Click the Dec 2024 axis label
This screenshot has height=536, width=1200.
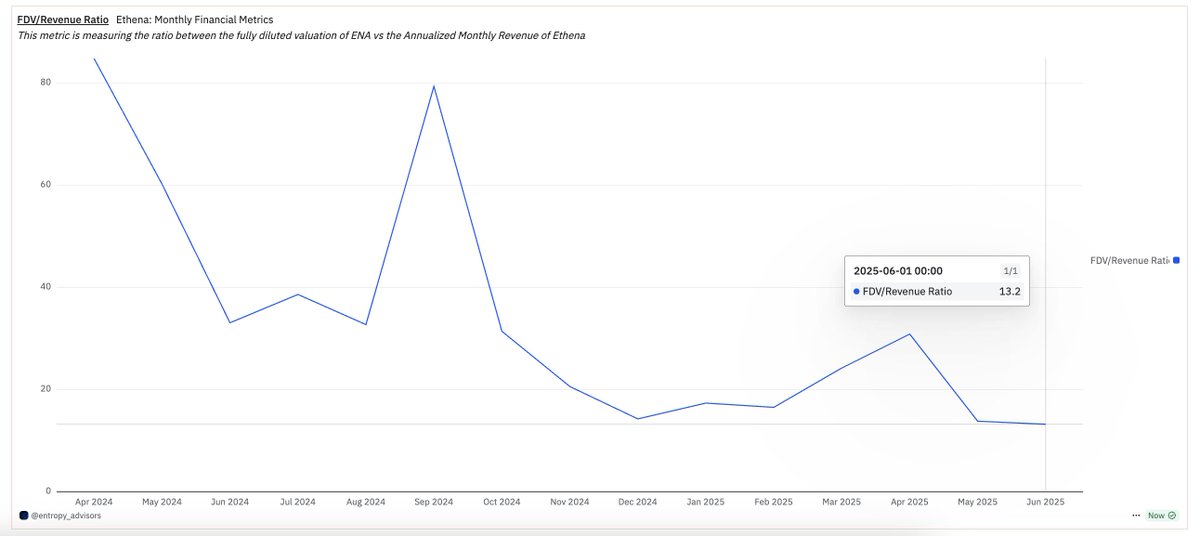click(x=638, y=502)
